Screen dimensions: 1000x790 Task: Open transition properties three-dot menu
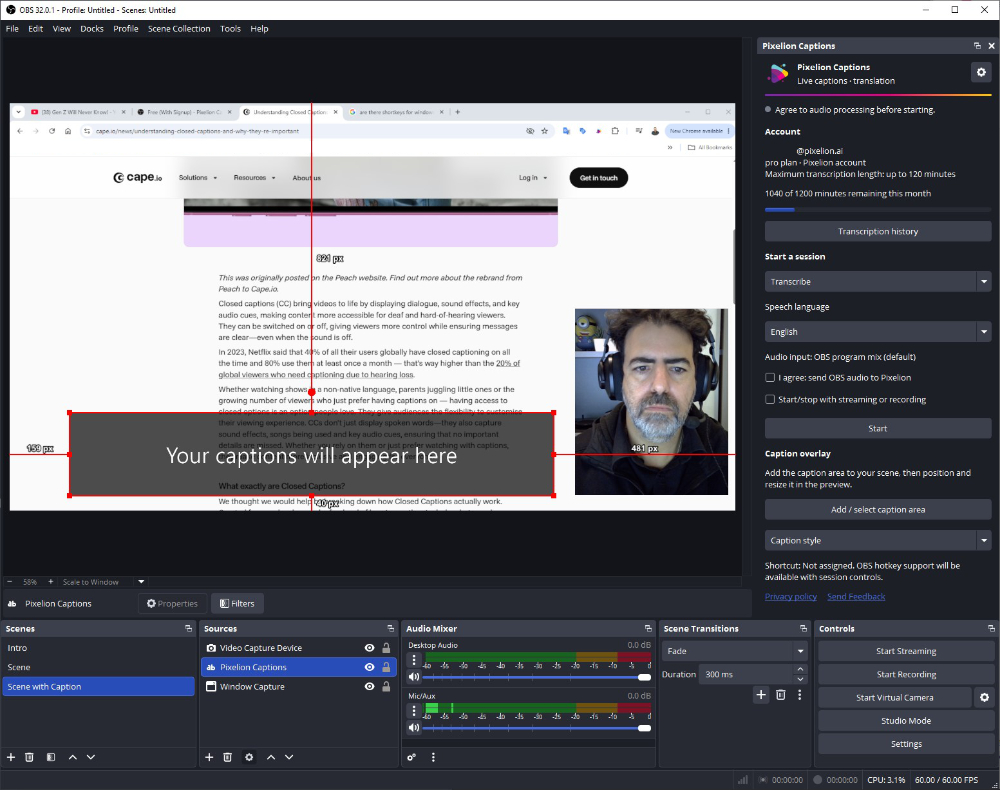[800, 694]
